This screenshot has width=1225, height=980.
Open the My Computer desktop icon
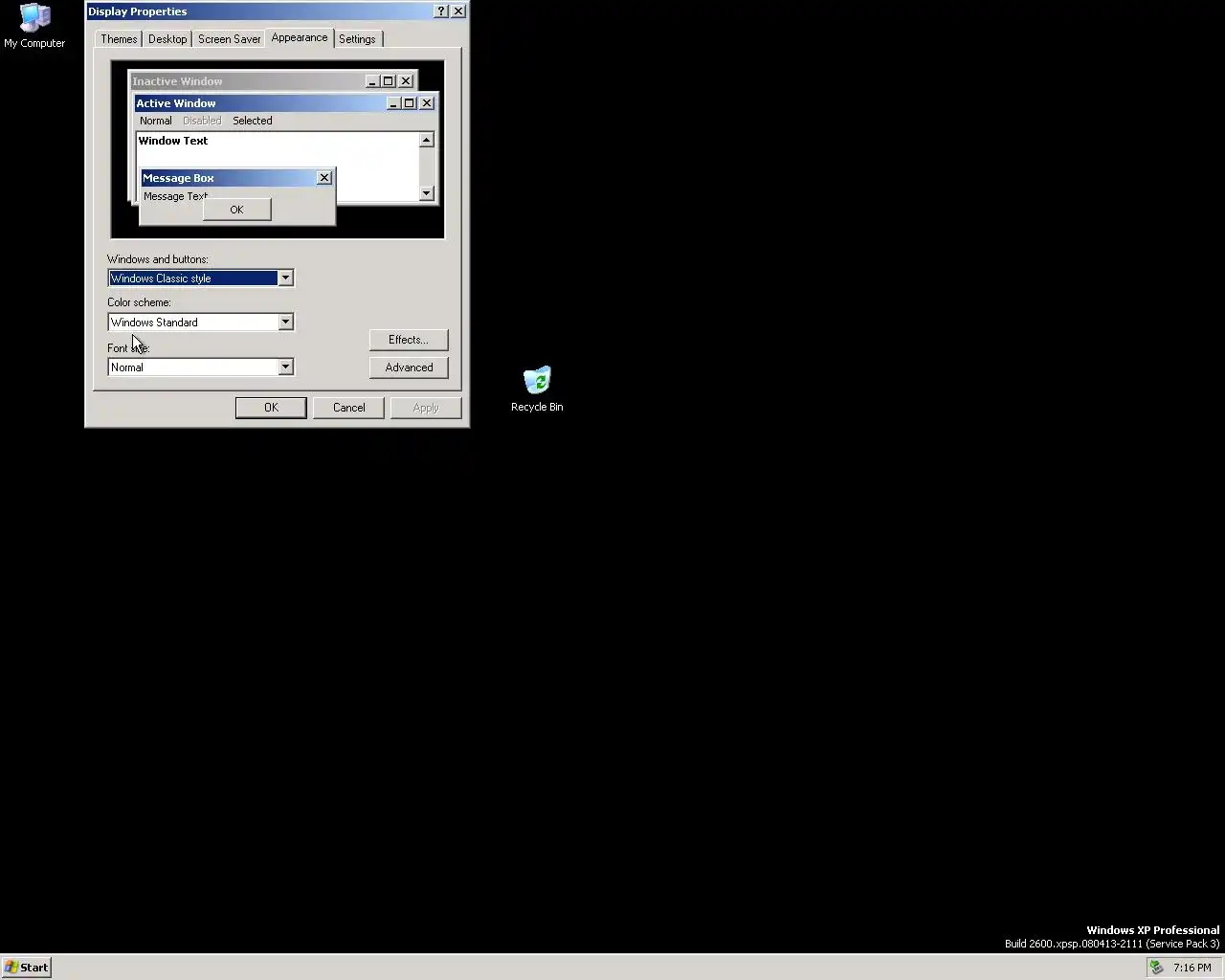click(34, 26)
